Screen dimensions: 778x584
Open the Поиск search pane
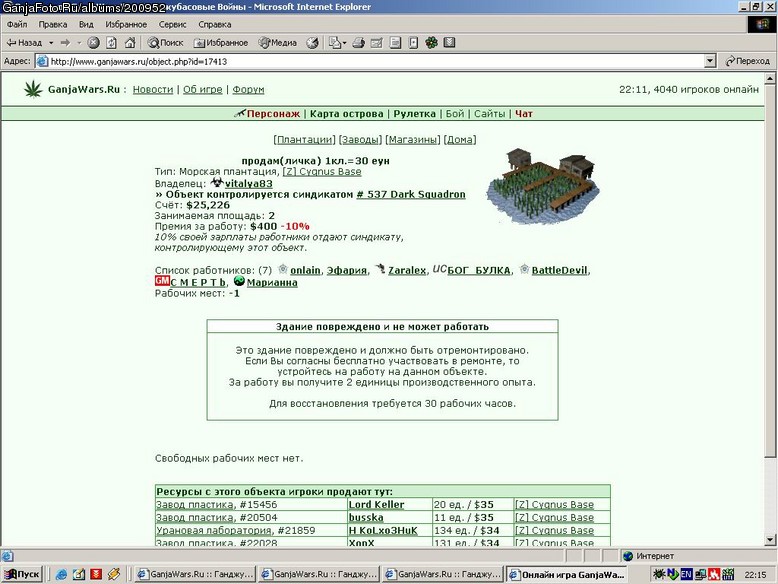(x=166, y=43)
